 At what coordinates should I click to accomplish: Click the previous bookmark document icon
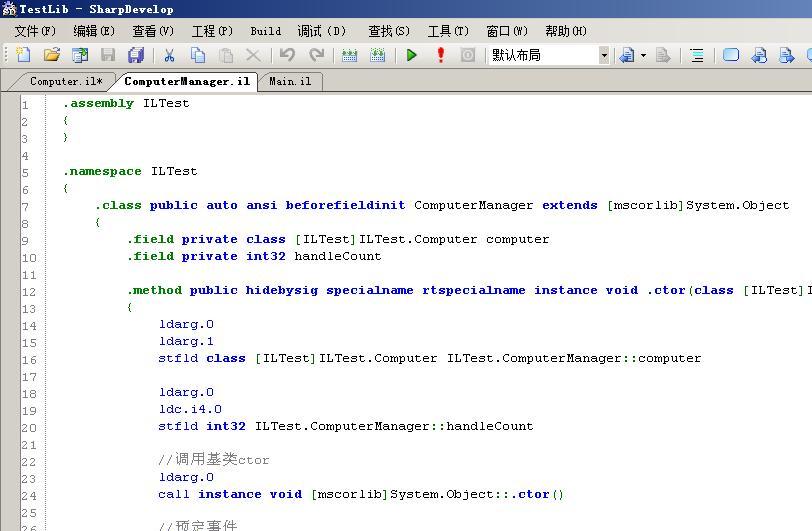pos(759,54)
